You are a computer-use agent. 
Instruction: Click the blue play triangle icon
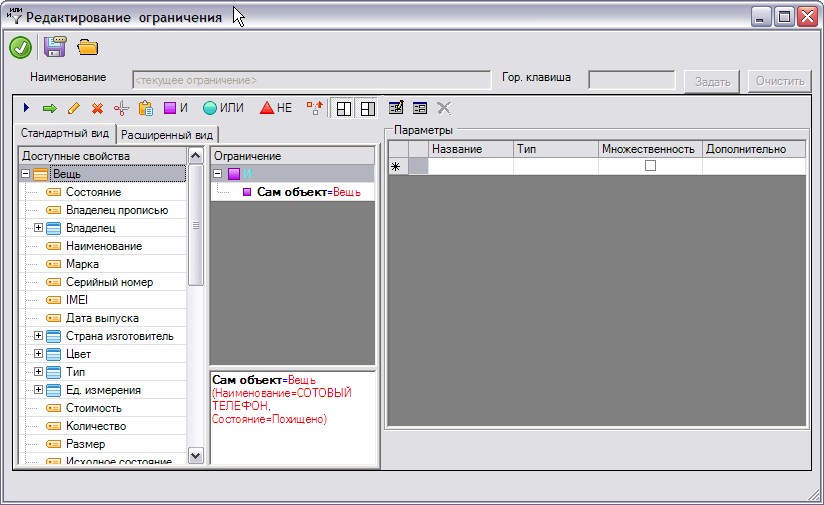pos(26,108)
